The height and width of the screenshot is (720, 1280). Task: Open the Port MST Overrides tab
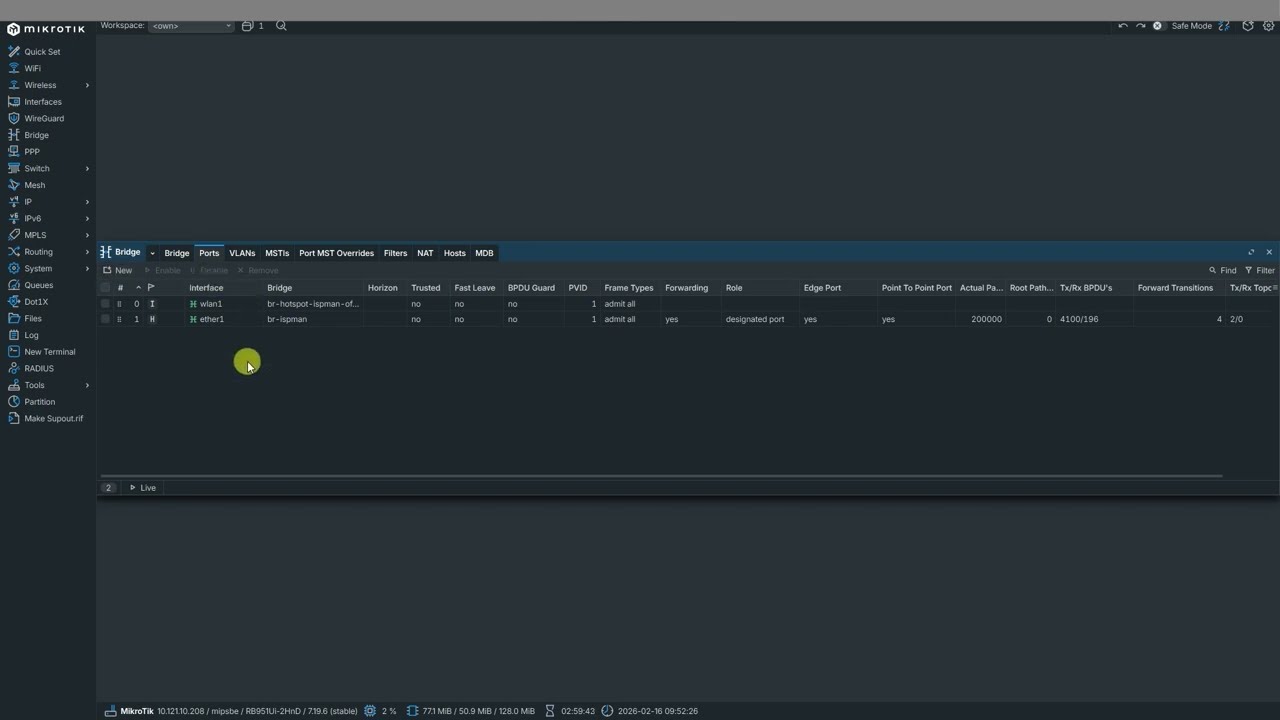[x=336, y=253]
